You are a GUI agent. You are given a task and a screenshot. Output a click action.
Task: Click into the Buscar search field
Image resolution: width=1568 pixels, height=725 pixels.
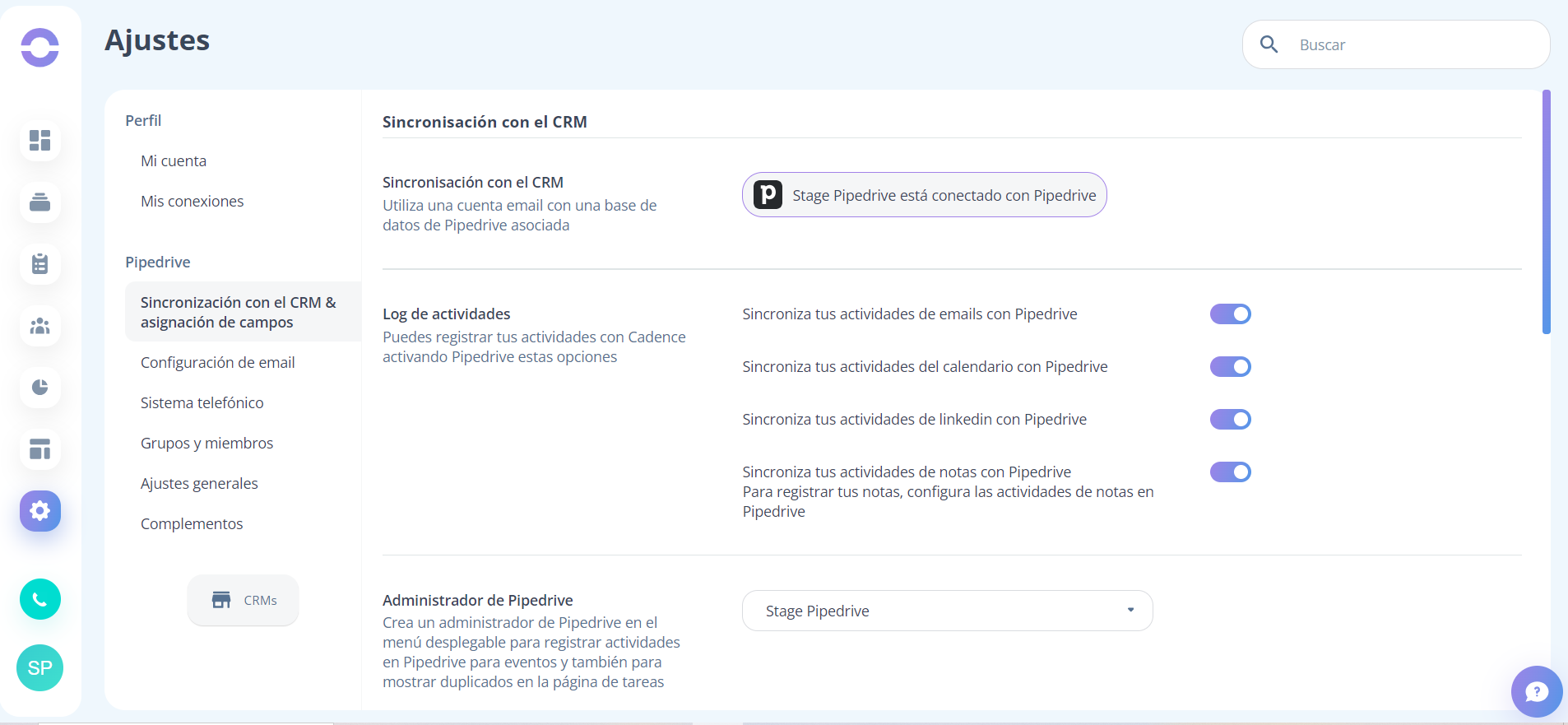[x=1396, y=44]
